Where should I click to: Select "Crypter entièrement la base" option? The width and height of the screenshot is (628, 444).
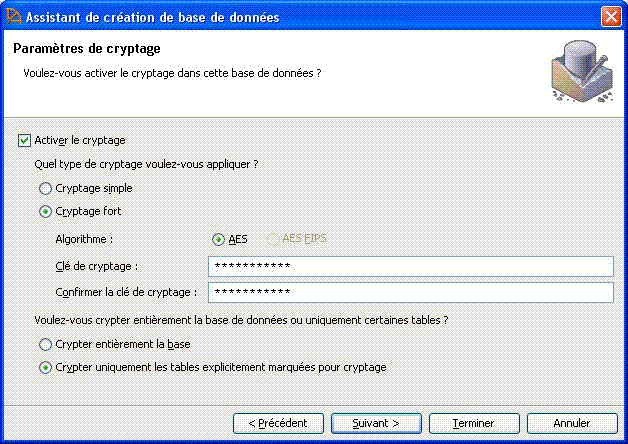(44, 344)
